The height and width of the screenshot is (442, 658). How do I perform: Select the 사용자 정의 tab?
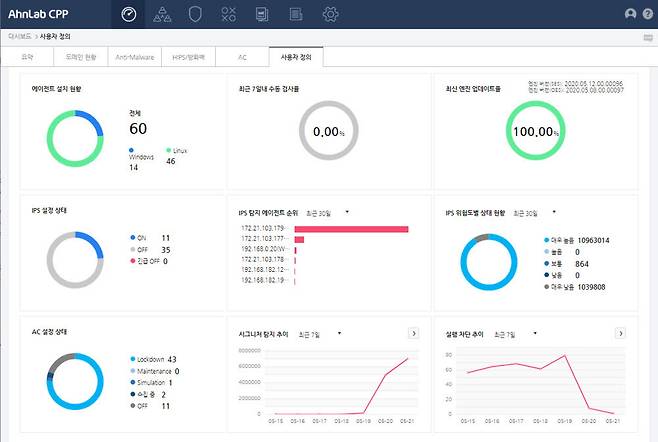pyautogui.click(x=296, y=57)
